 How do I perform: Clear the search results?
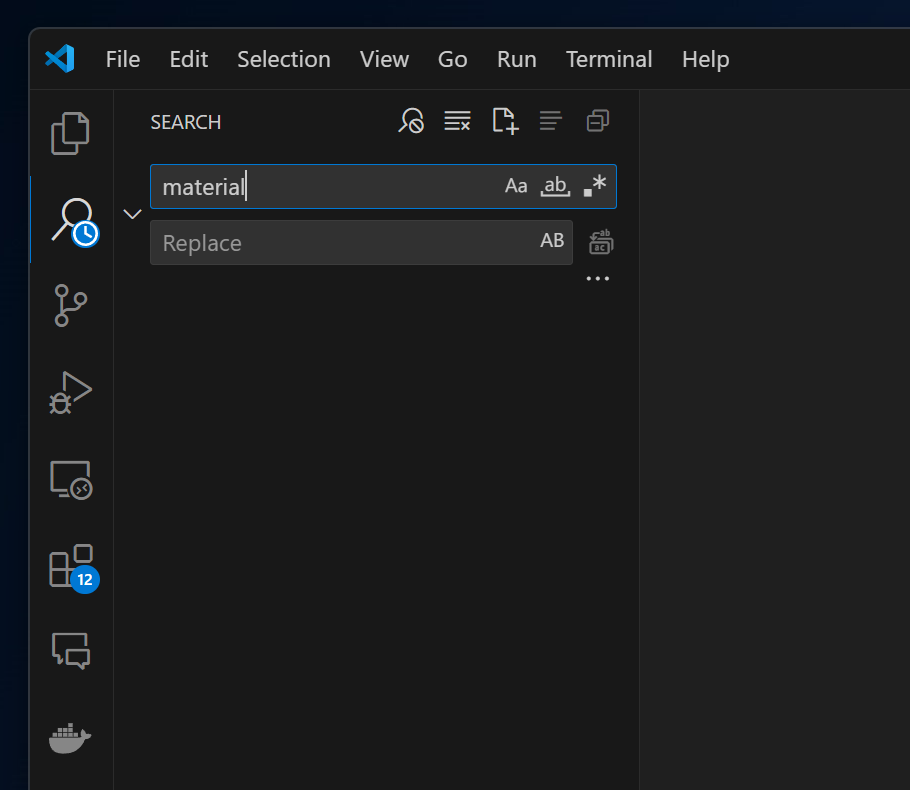coord(457,121)
